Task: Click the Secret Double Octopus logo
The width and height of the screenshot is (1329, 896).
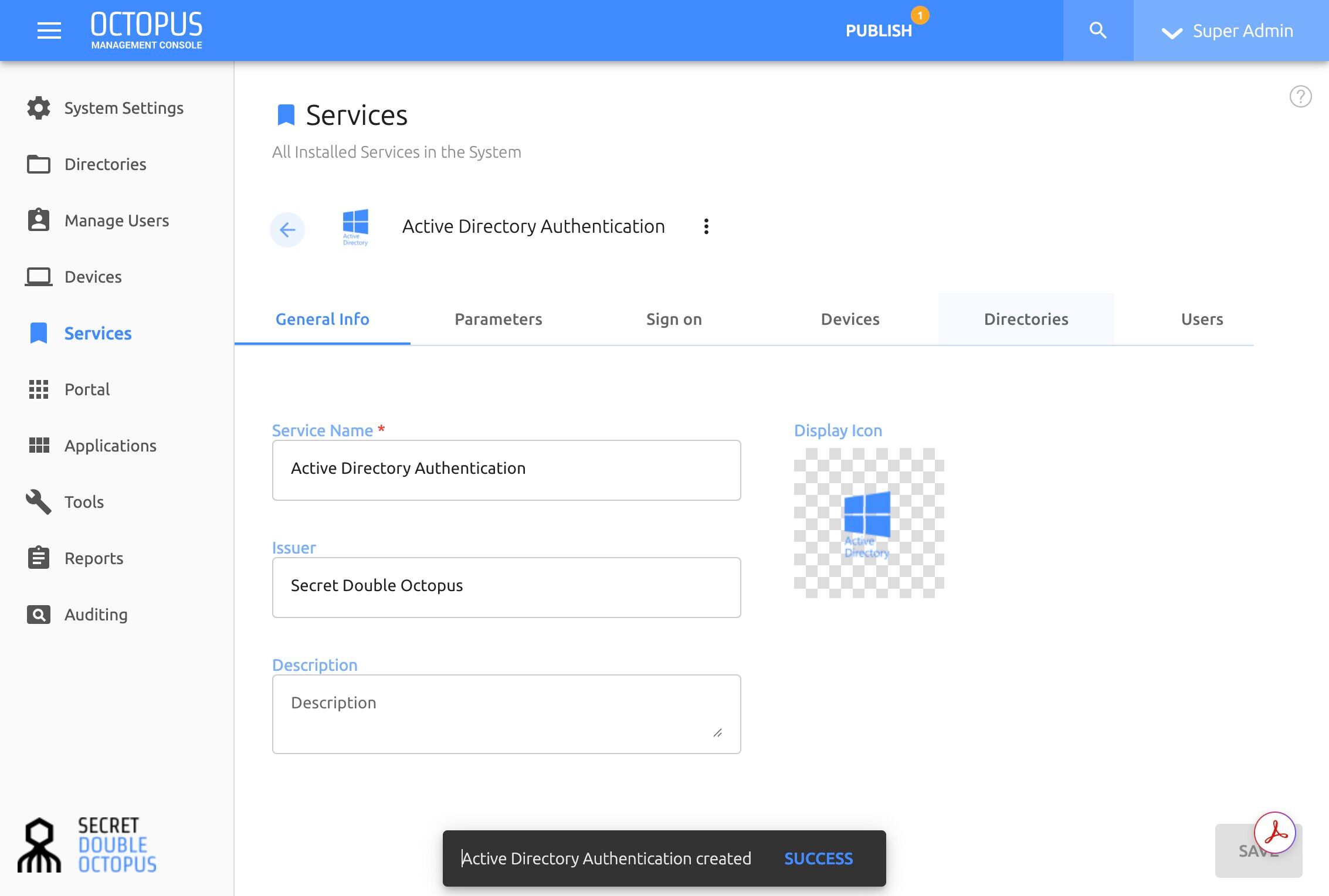Action: [87, 845]
